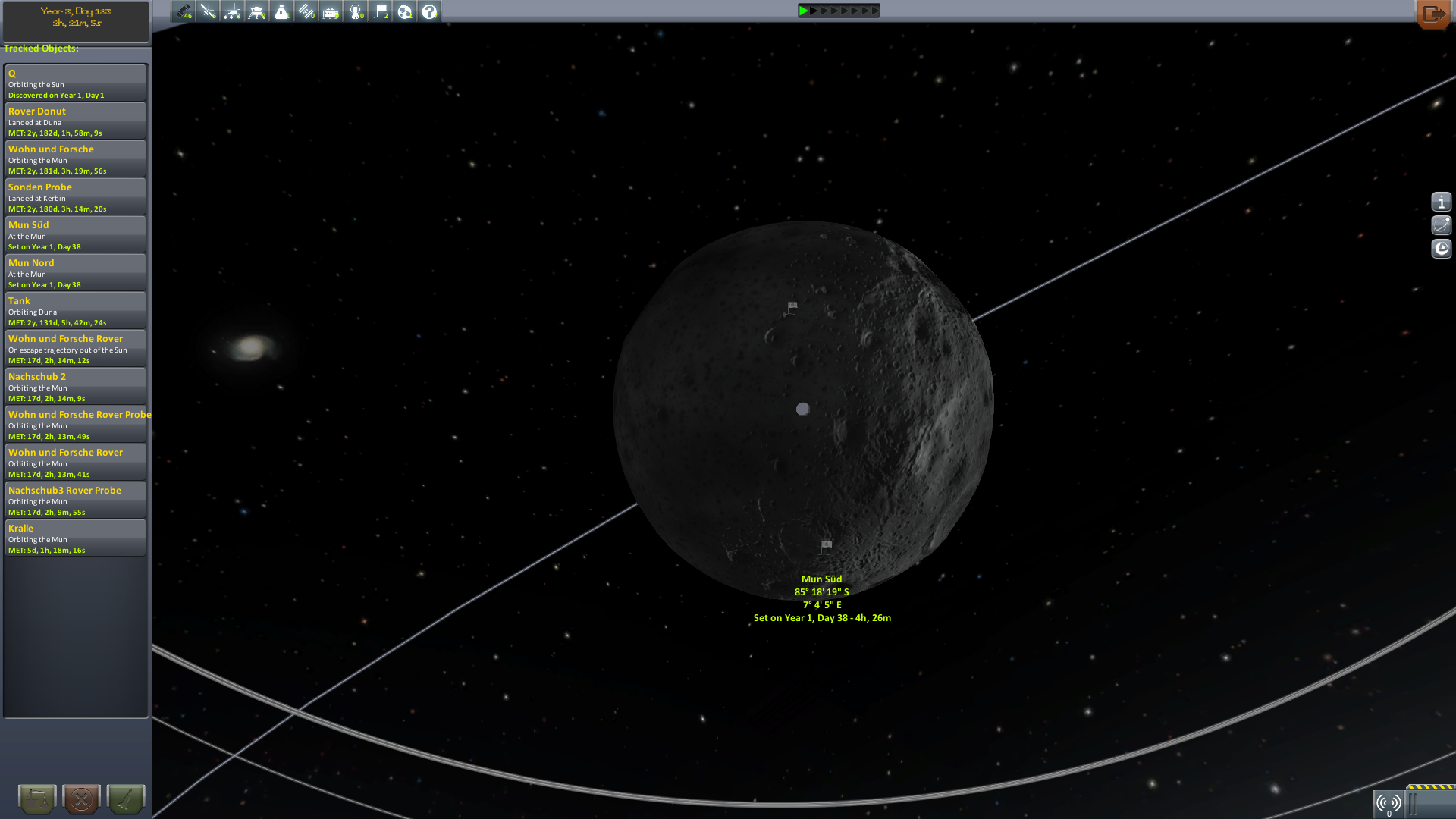Click the question mark unknown-objects filter
The width and height of the screenshot is (1456, 819).
pyautogui.click(x=429, y=11)
